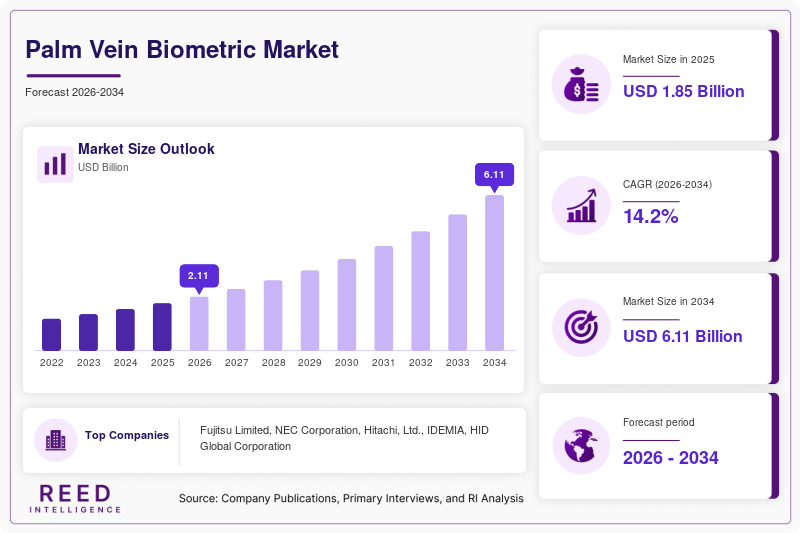Click the USD 1.85 Billion value

point(684,91)
